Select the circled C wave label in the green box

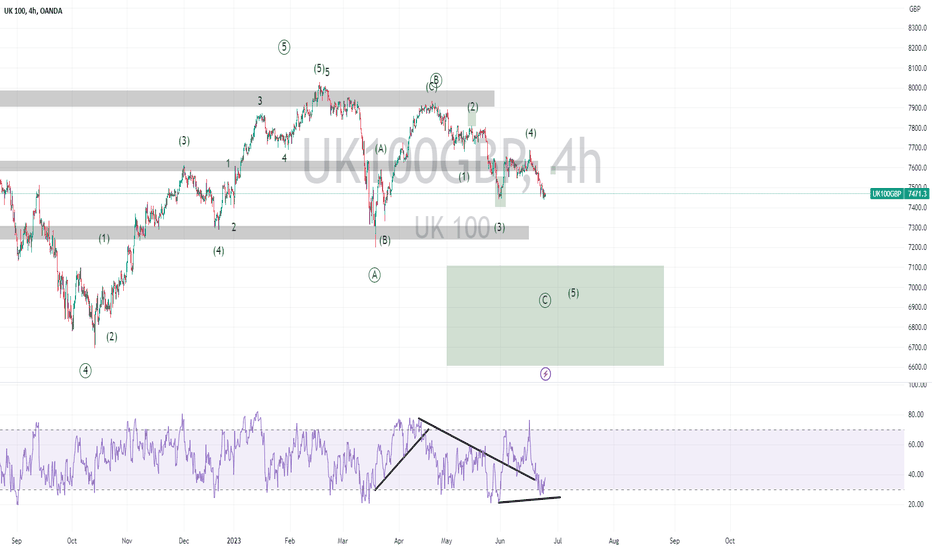click(545, 300)
